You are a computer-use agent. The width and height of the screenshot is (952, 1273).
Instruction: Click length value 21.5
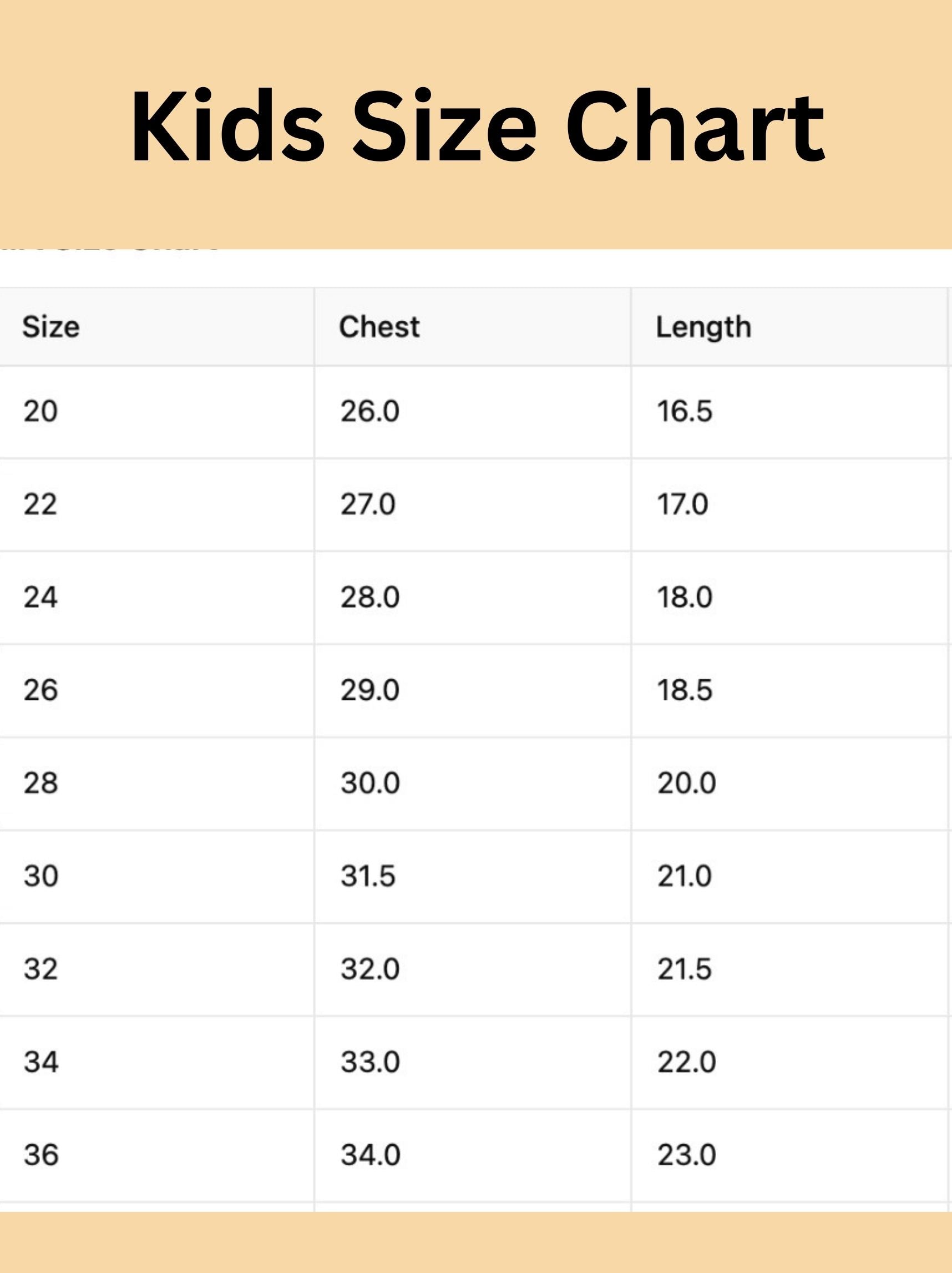point(685,969)
